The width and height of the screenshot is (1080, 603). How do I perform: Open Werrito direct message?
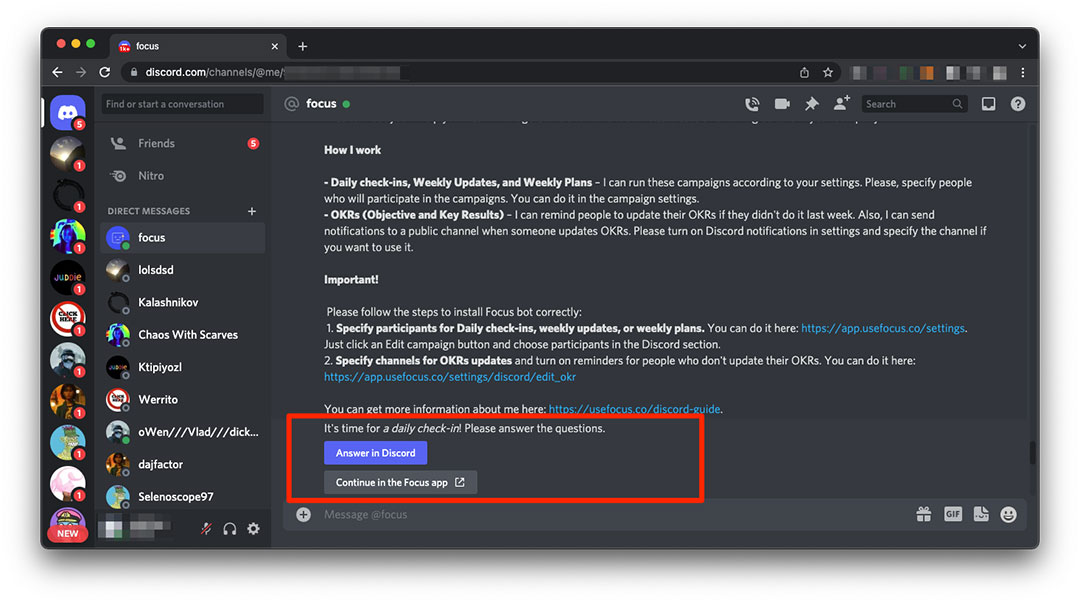(x=183, y=399)
